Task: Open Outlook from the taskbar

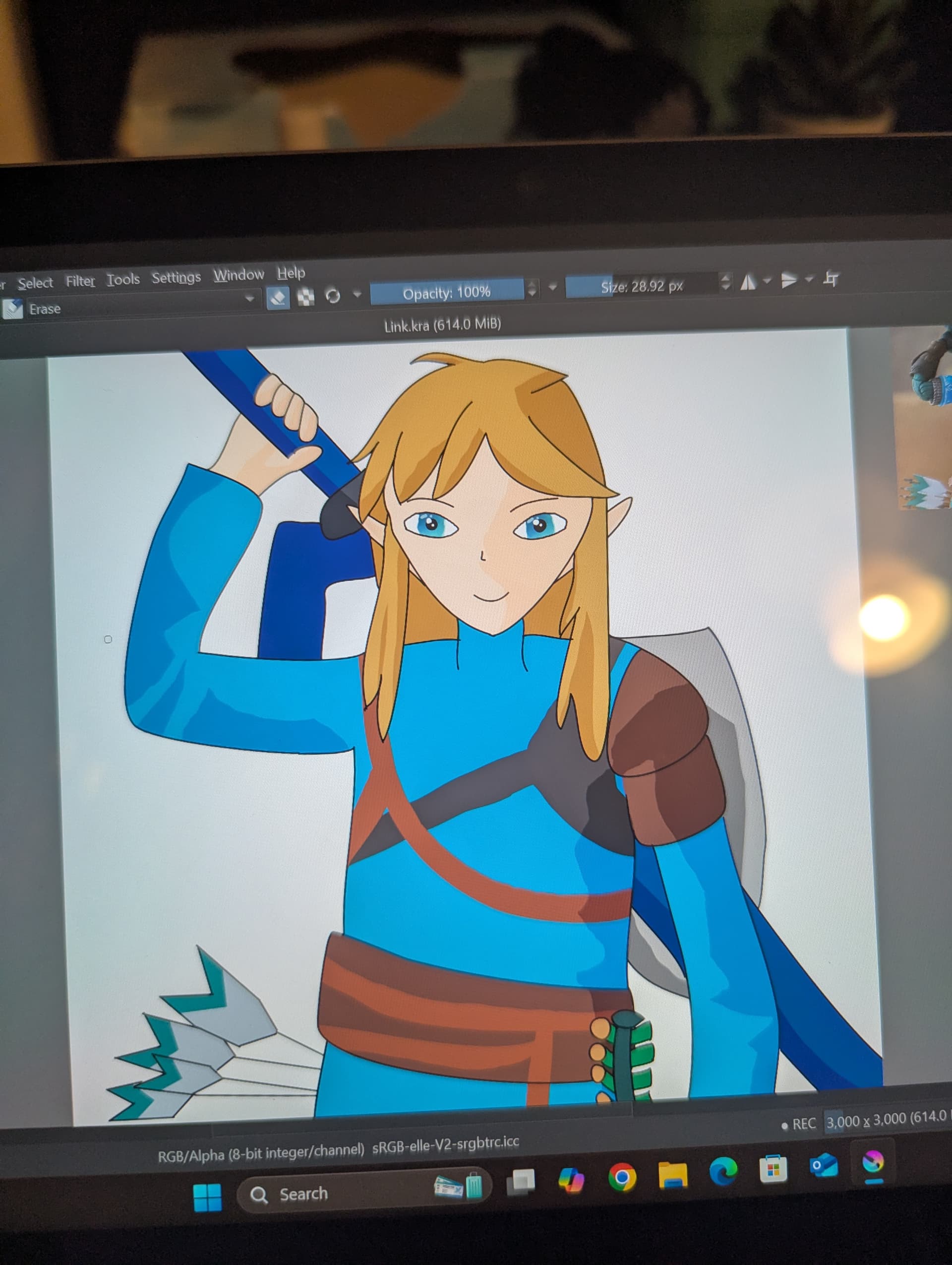Action: pyautogui.click(x=824, y=1166)
